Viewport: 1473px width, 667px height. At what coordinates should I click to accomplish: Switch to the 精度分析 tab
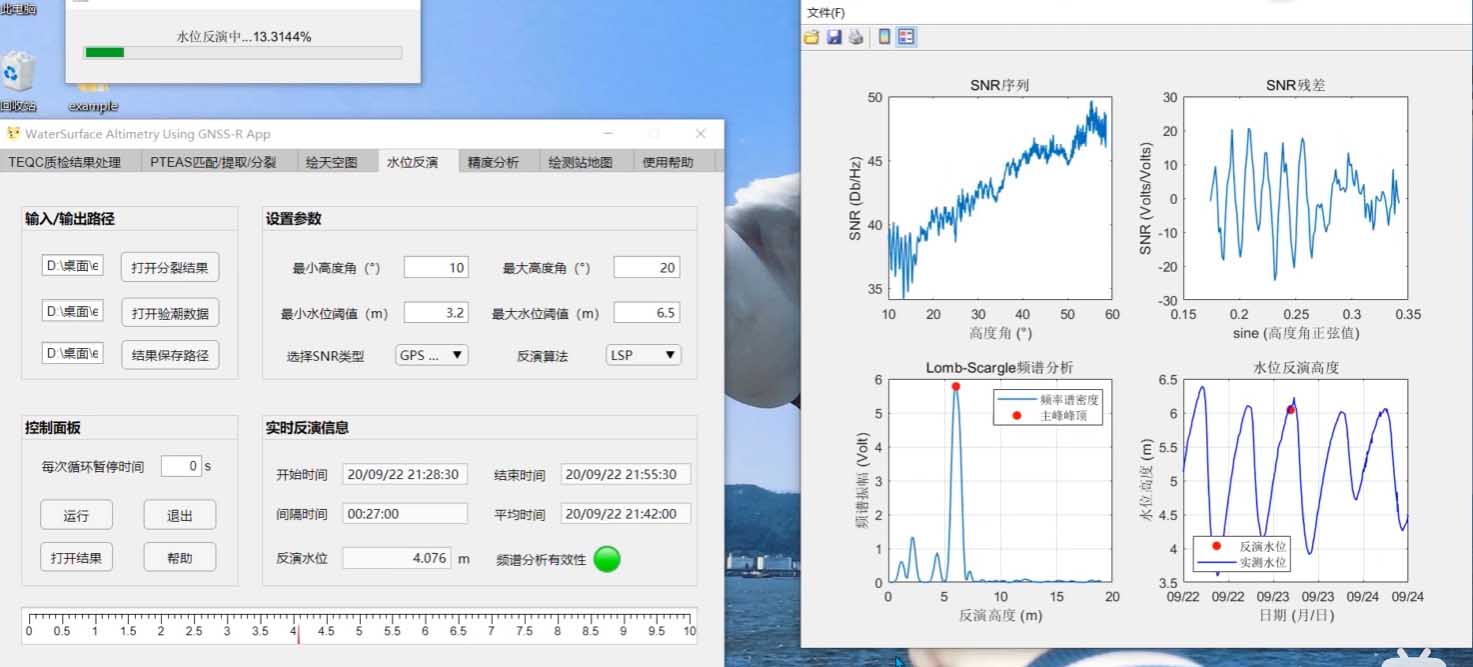493,162
